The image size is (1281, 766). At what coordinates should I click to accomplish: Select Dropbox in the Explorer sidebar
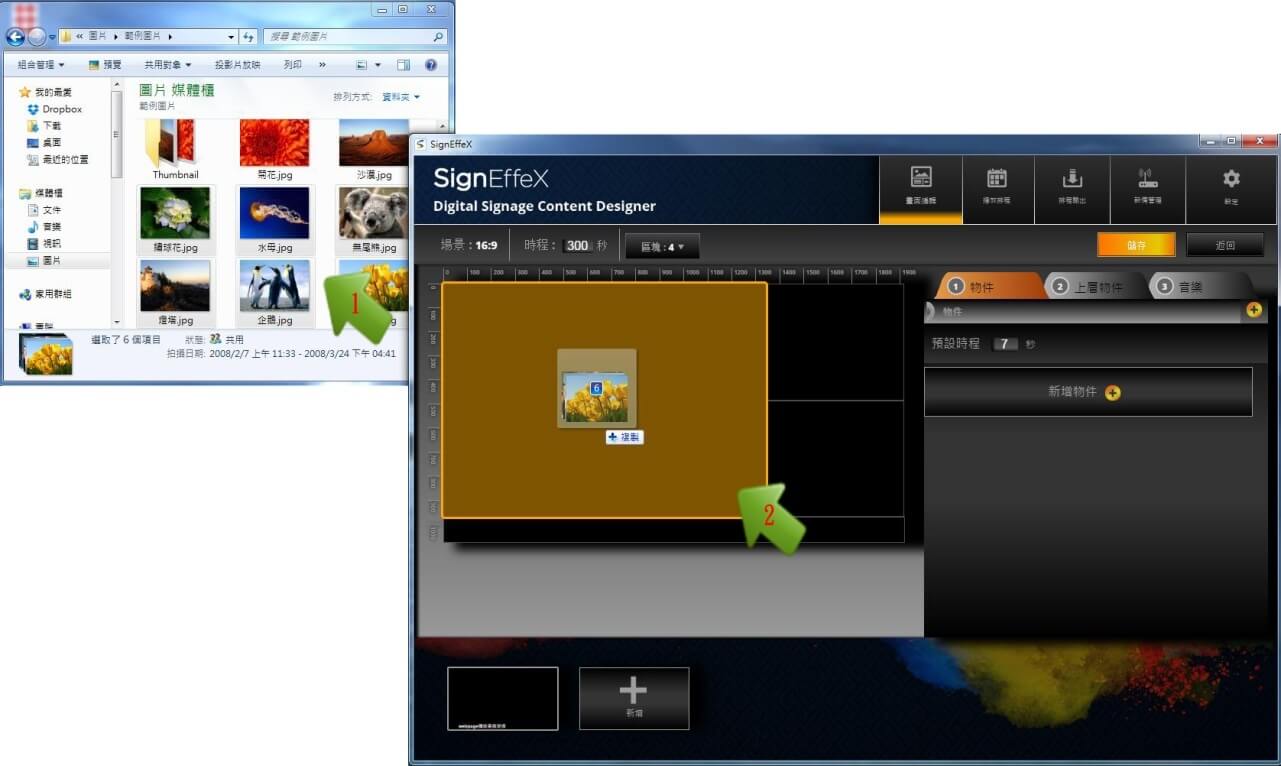tap(61, 109)
